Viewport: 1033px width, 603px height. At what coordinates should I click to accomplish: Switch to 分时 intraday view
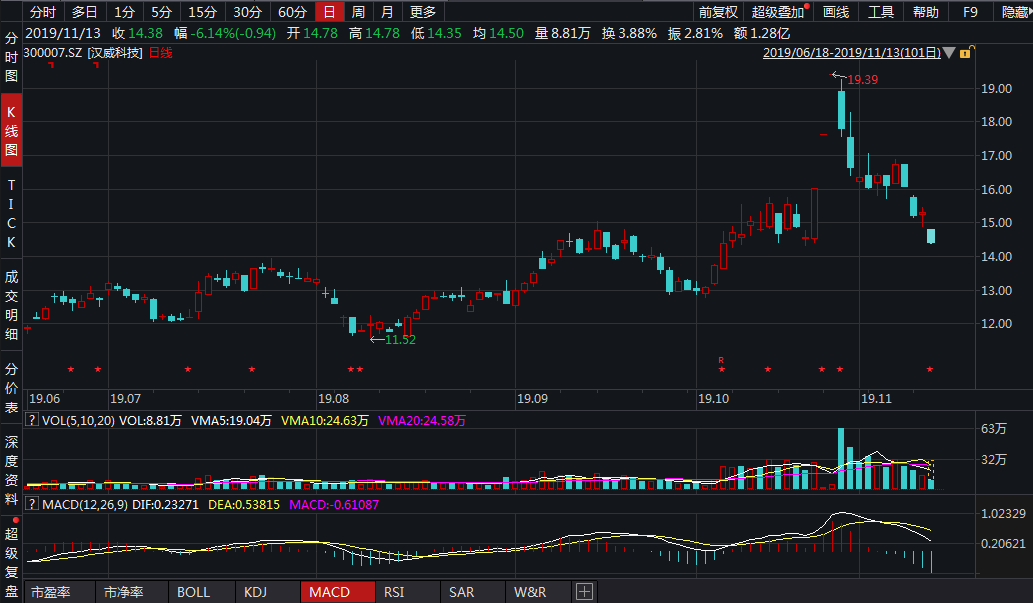pos(43,12)
